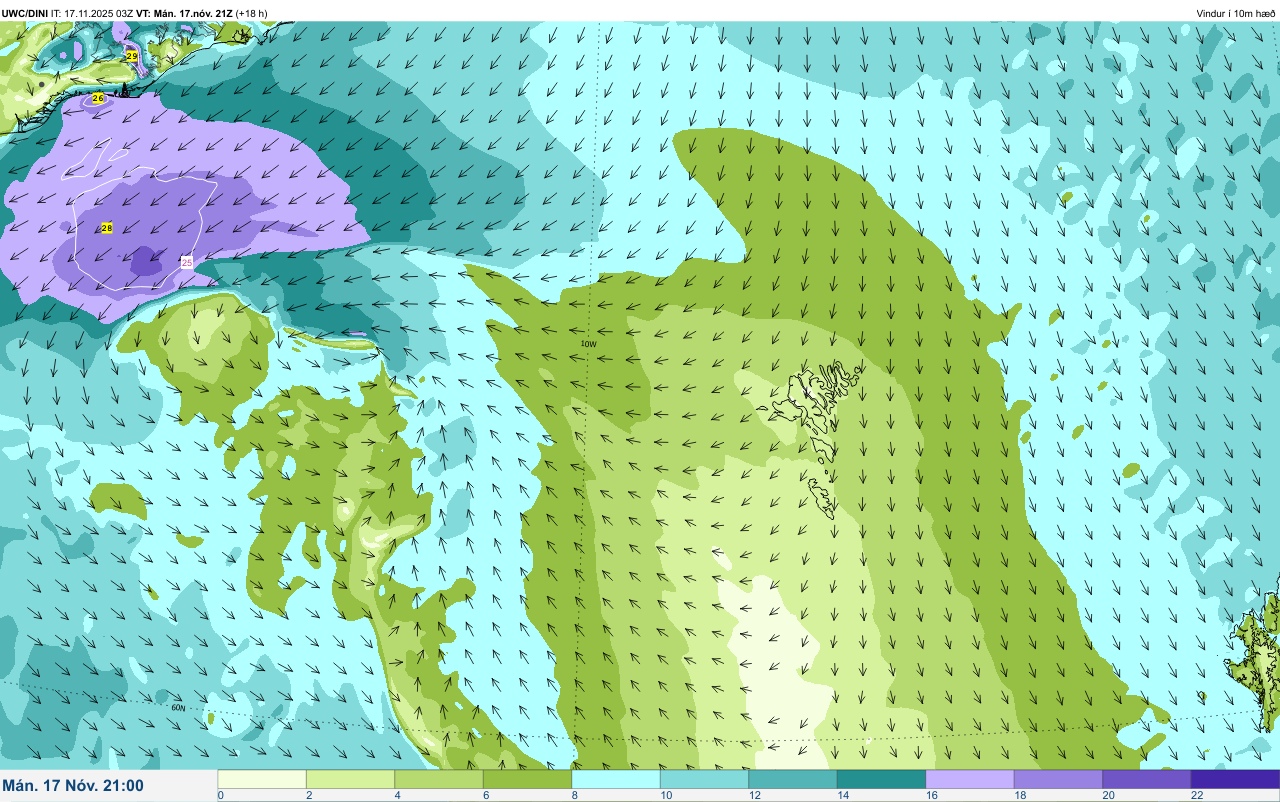Click the 12–14 teal legend swatch
The image size is (1280, 802).
click(x=793, y=779)
